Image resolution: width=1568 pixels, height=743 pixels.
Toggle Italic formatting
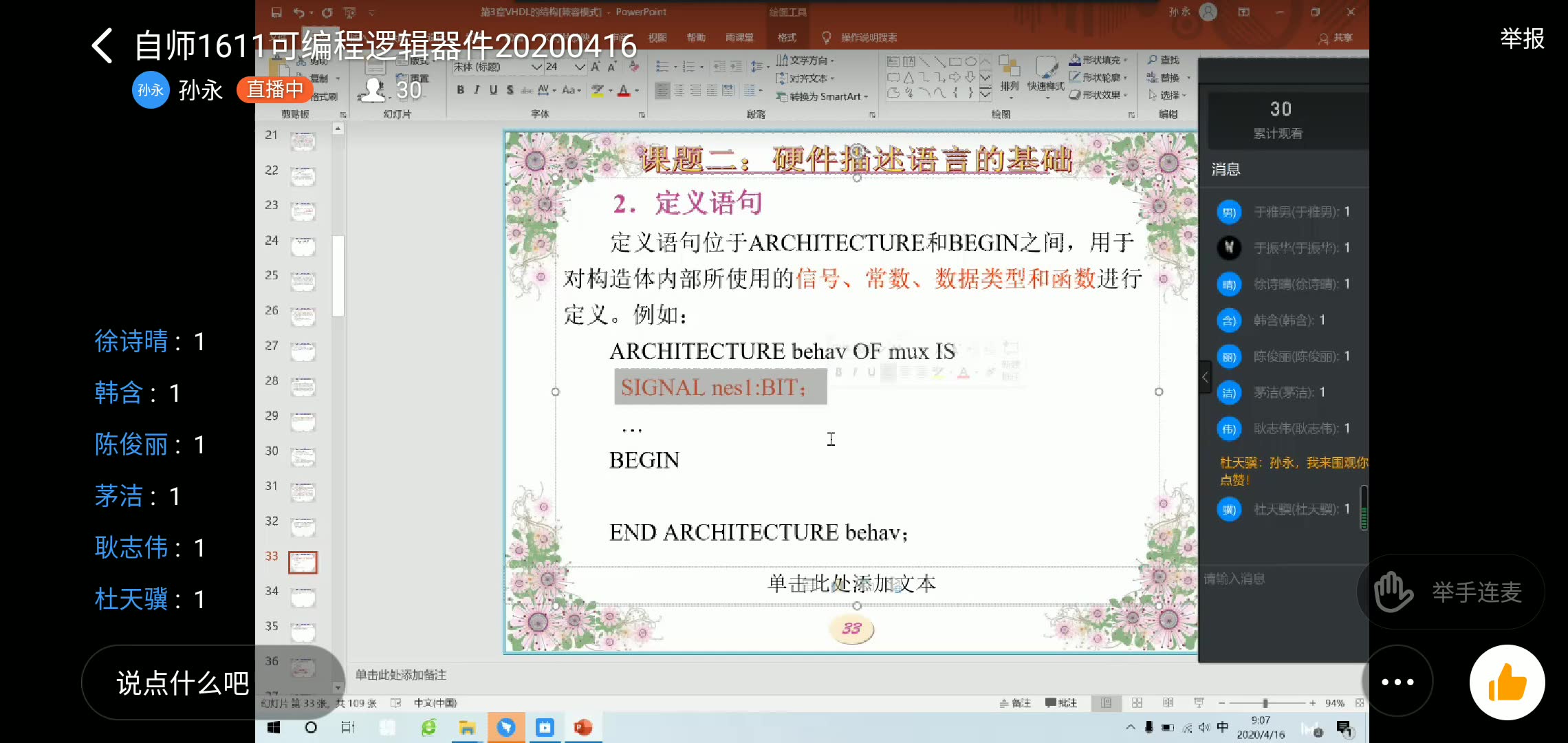(x=477, y=89)
